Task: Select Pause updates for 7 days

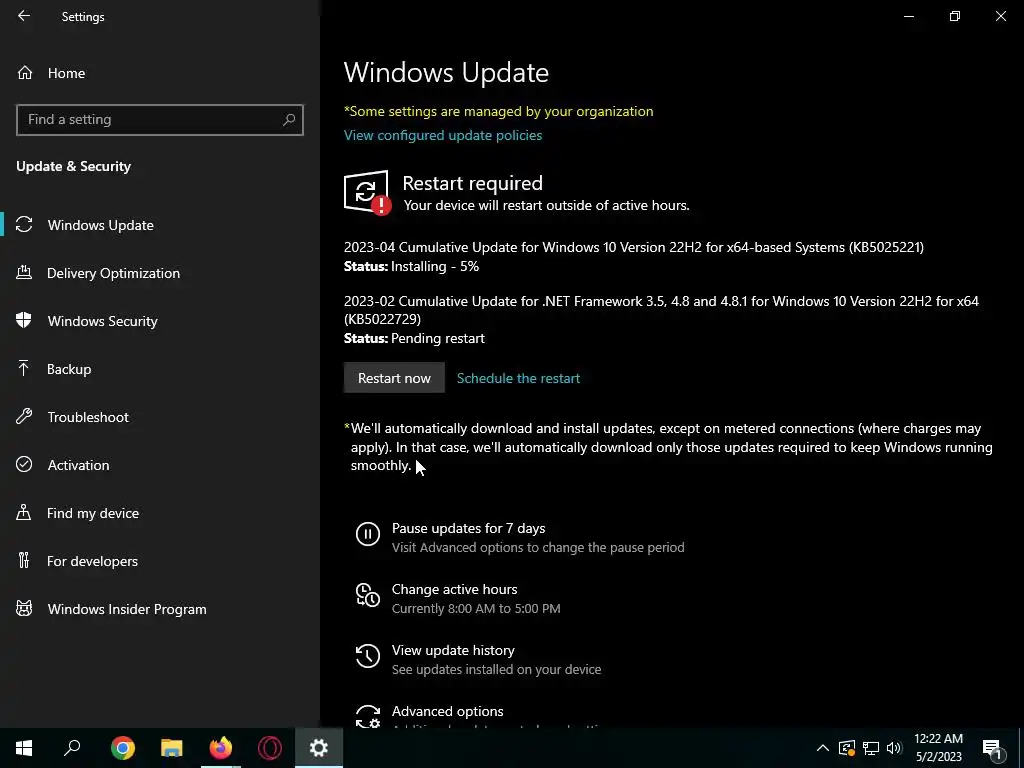Action: [468, 528]
